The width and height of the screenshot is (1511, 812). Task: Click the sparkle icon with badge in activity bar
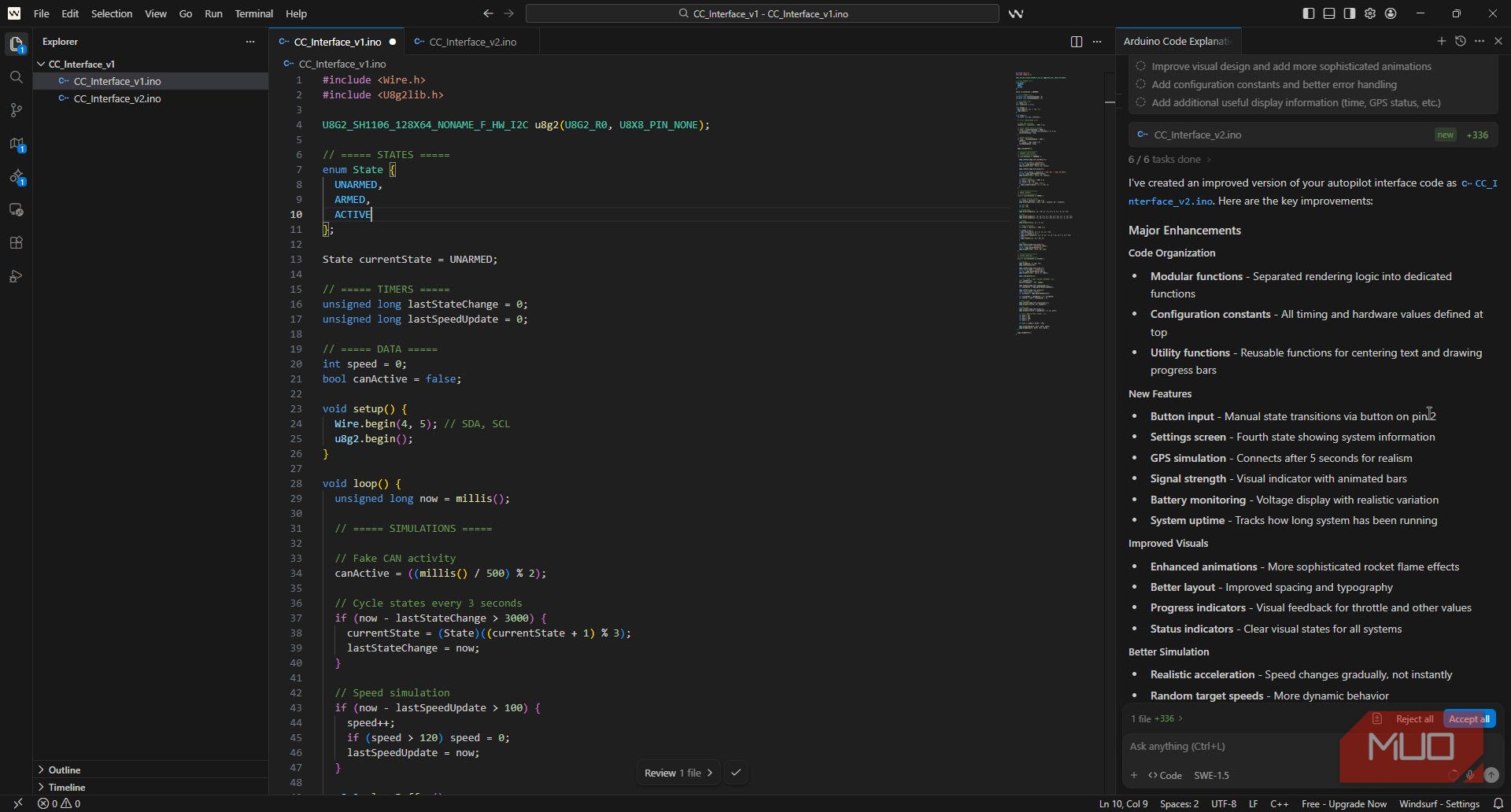[x=16, y=177]
